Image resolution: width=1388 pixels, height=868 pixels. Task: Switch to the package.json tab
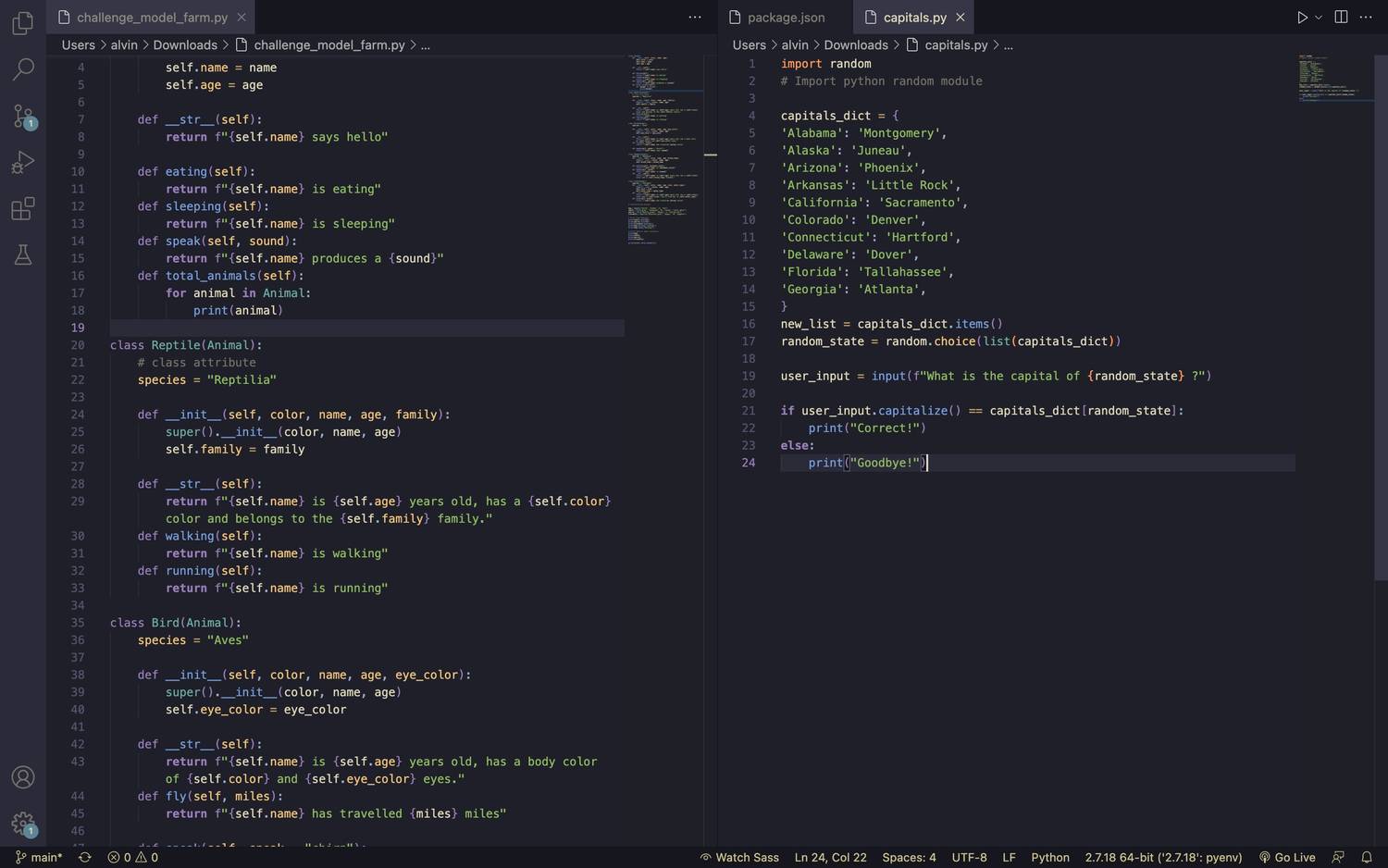click(x=786, y=18)
